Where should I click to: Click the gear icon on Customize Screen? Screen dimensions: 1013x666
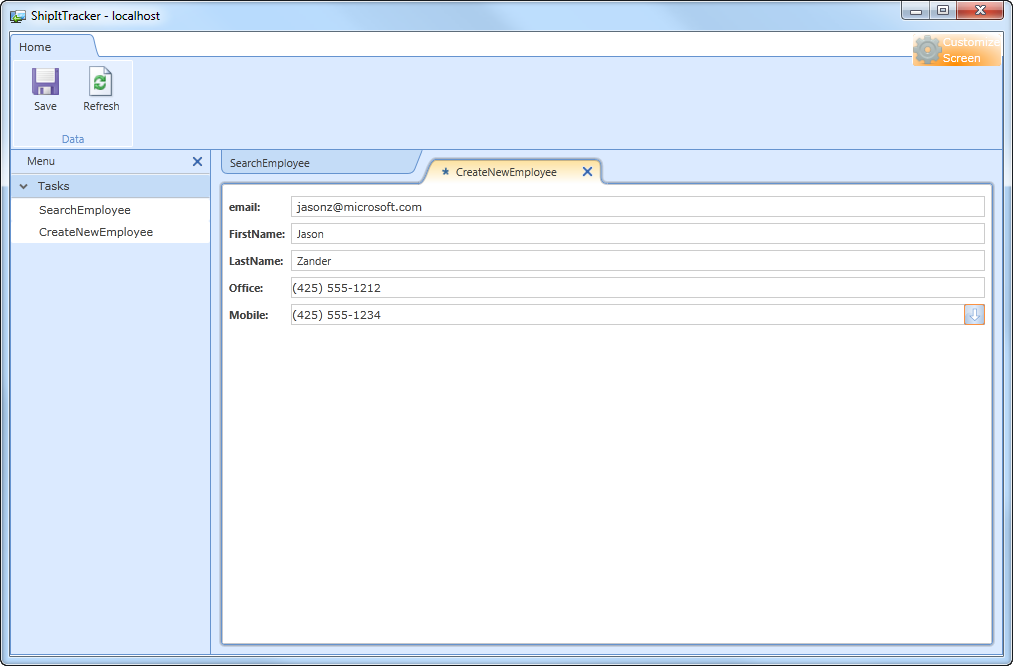[x=928, y=49]
